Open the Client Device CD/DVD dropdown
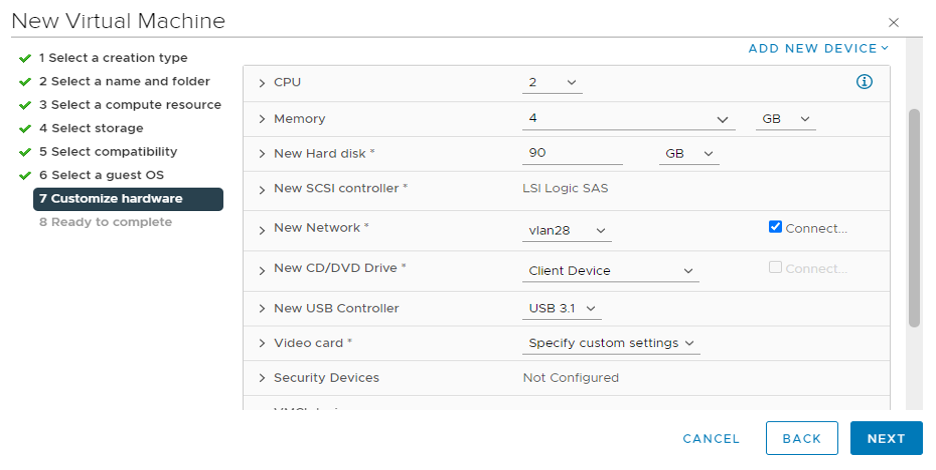This screenshot has height=470, width=936. coord(611,271)
